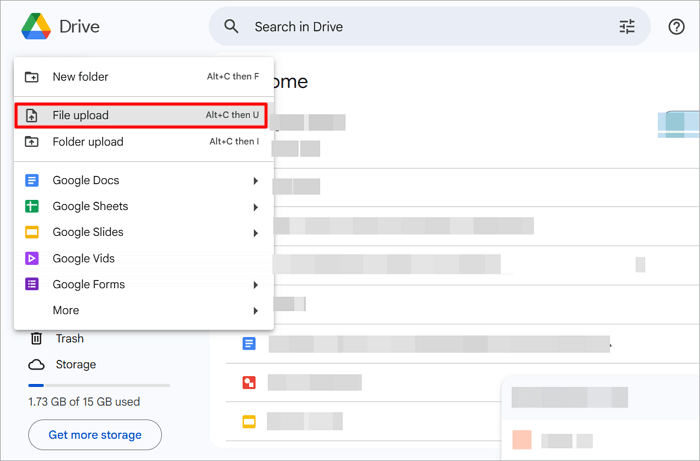Expand the Google Docs submenu arrow
The width and height of the screenshot is (700, 461).
255,181
